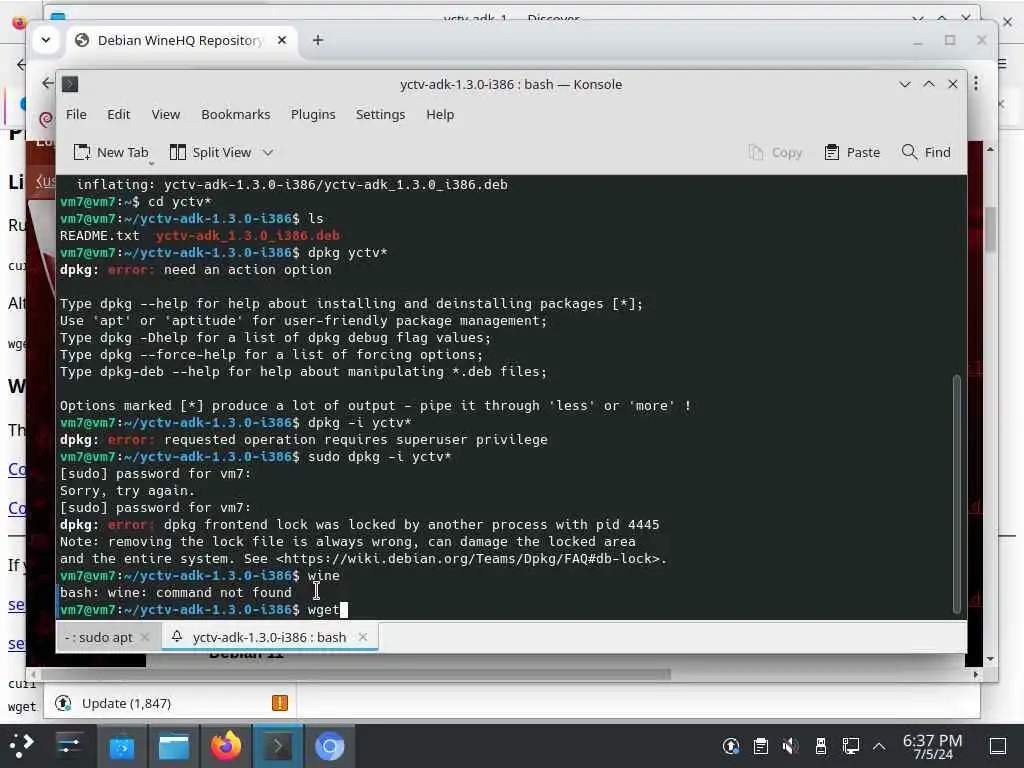Click the browser back arrow

[x=48, y=83]
